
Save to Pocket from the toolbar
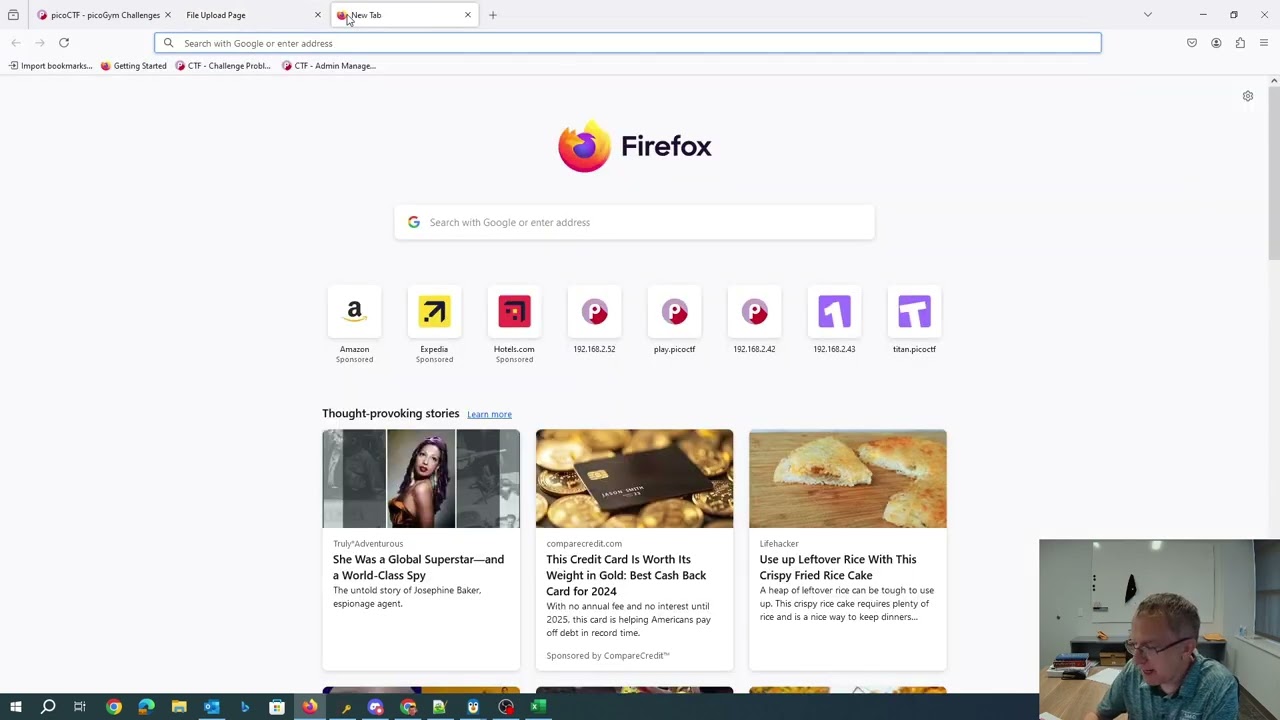click(1192, 43)
